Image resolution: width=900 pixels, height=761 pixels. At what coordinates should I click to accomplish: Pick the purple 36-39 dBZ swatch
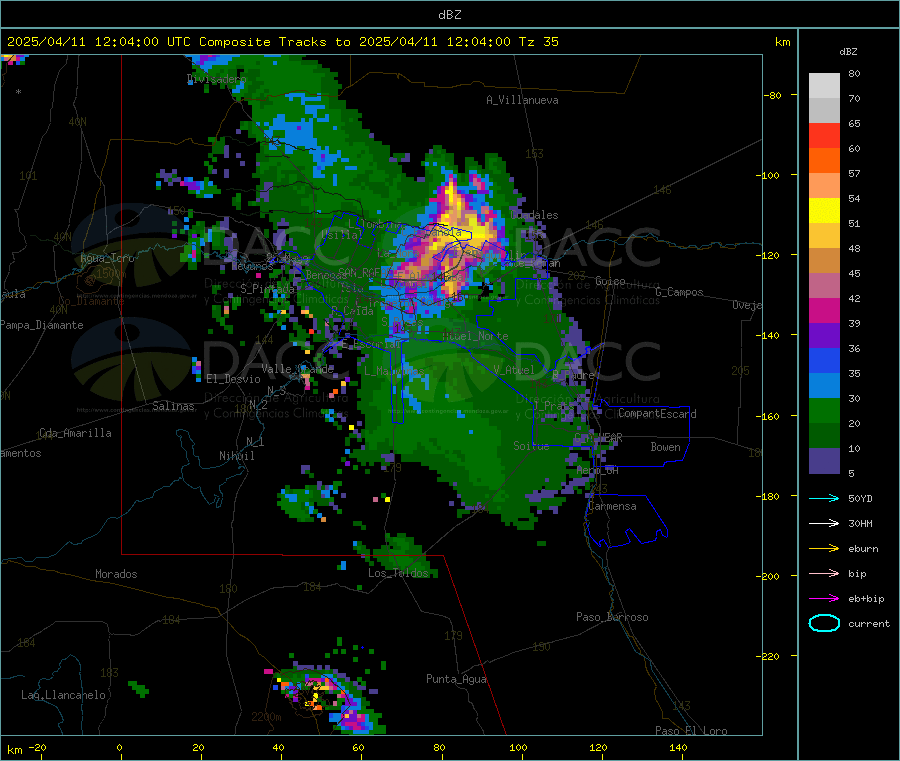click(x=824, y=336)
